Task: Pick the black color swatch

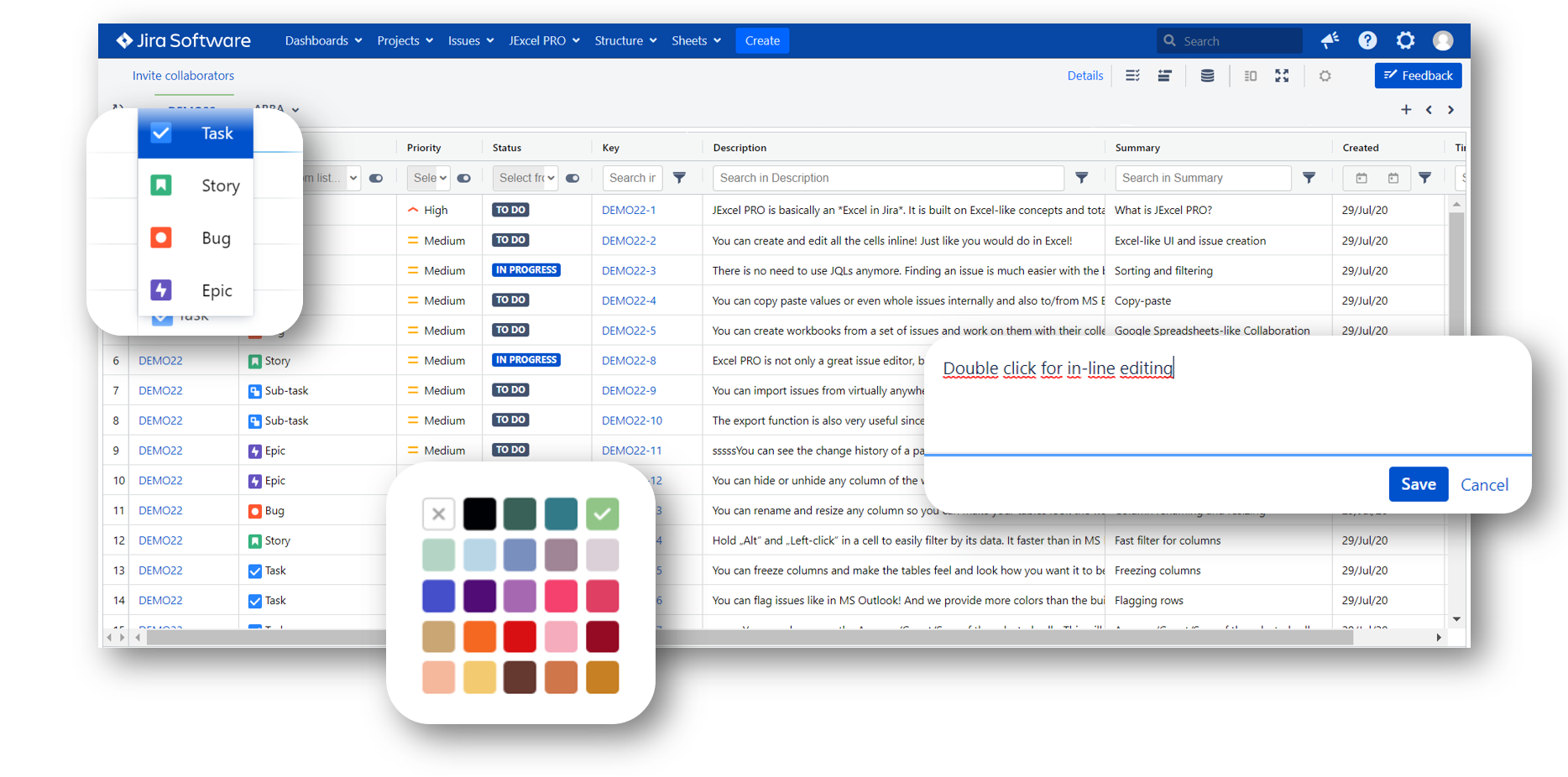Action: click(480, 514)
